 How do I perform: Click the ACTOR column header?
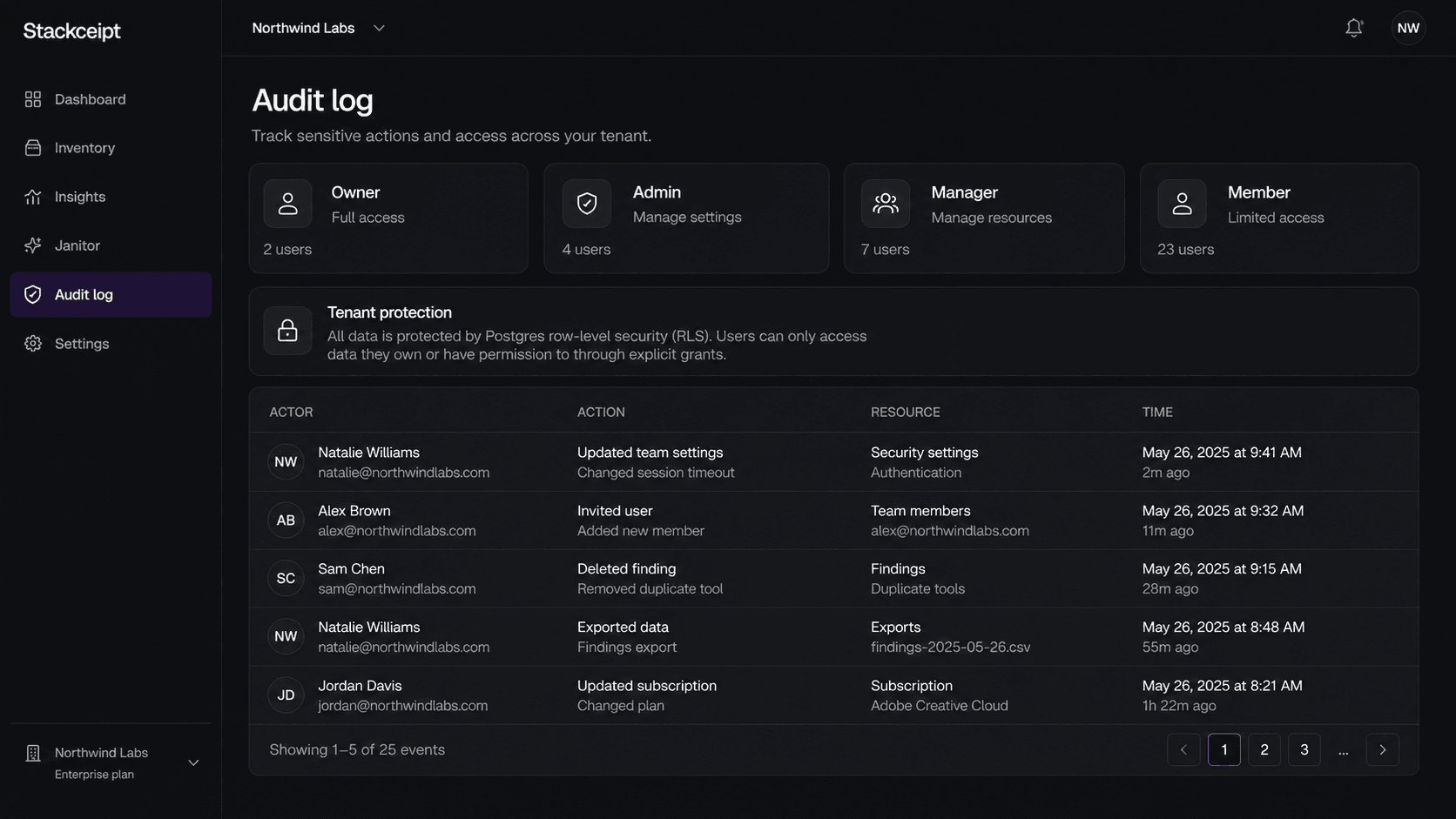point(291,412)
